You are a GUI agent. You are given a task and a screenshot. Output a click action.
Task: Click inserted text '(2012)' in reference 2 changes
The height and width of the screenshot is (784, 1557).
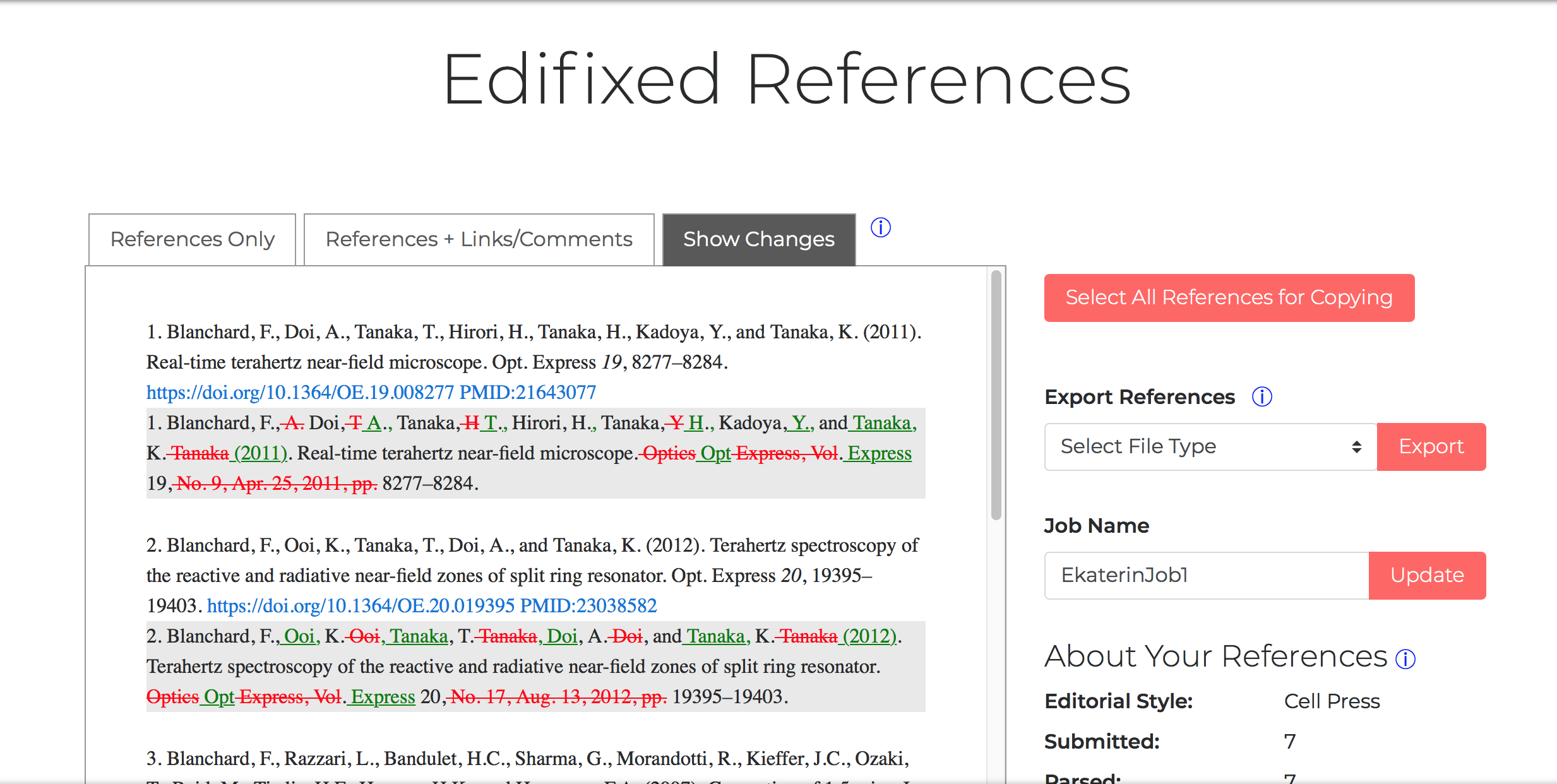869,636
